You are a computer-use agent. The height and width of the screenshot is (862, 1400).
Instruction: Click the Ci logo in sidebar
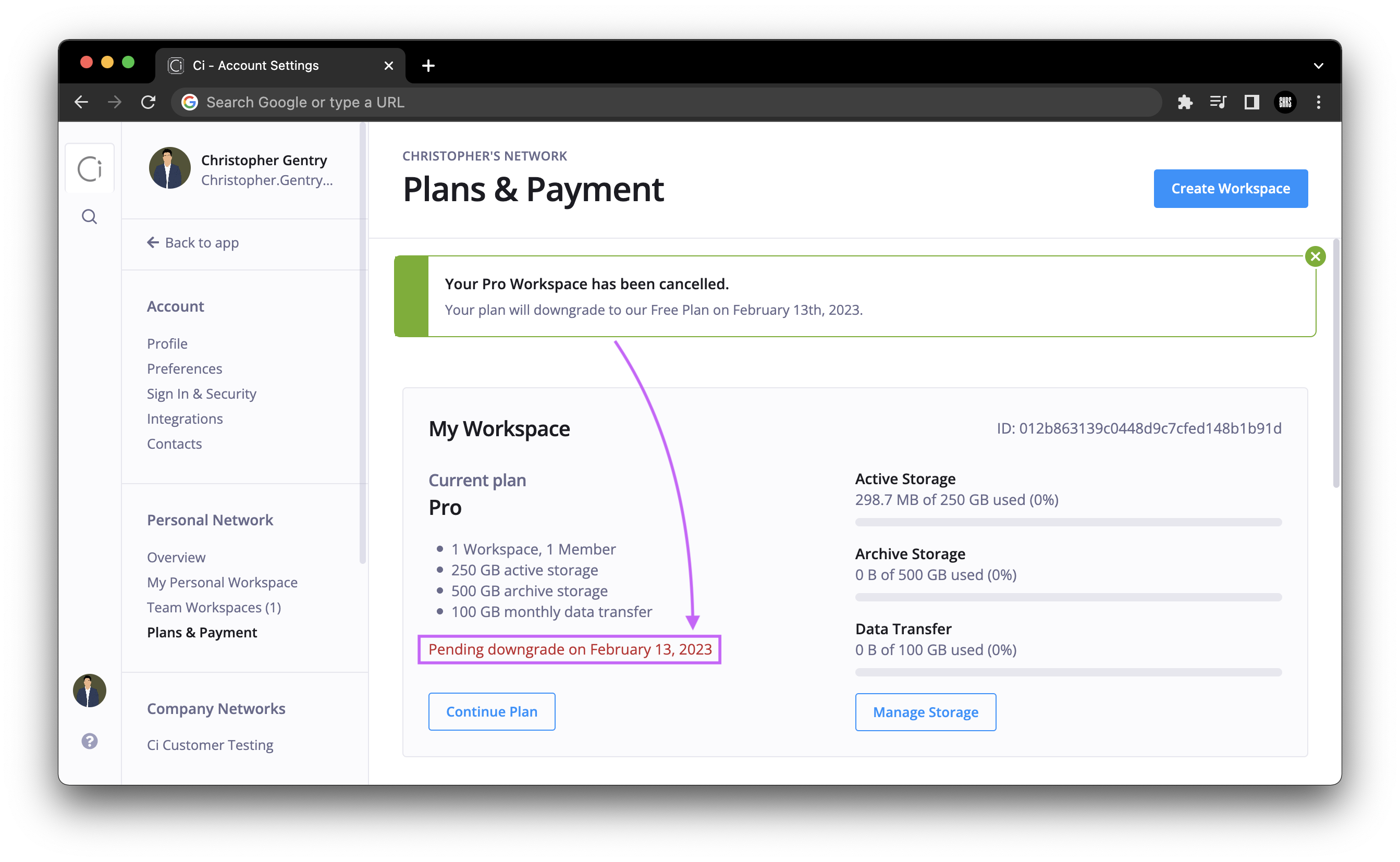(90, 169)
